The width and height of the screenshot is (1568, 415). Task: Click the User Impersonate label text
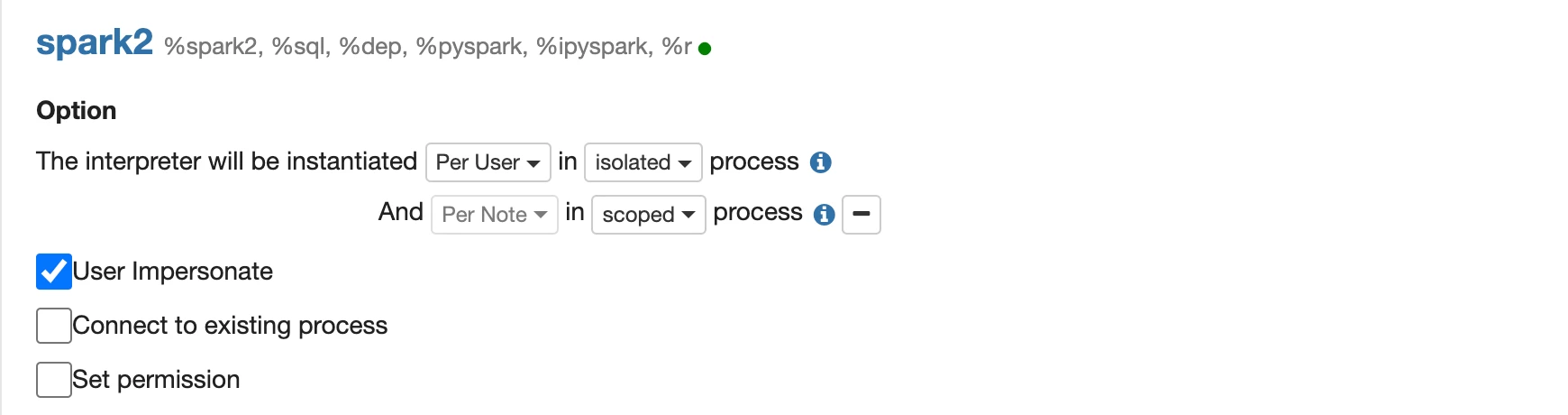(173, 272)
